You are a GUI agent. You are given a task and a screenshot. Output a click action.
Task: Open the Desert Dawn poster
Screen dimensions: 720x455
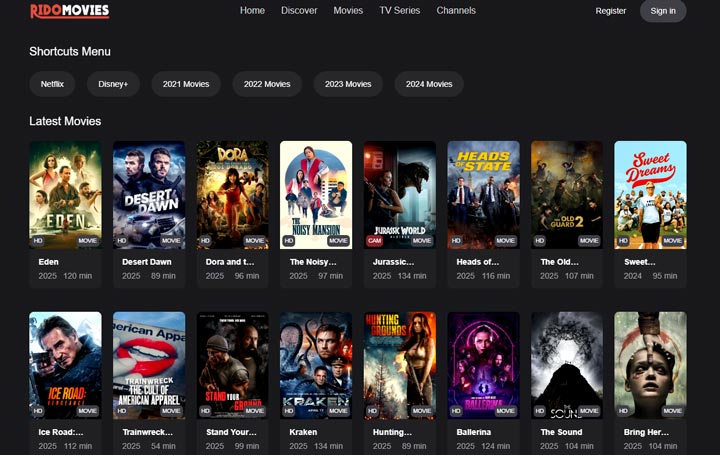[149, 195]
